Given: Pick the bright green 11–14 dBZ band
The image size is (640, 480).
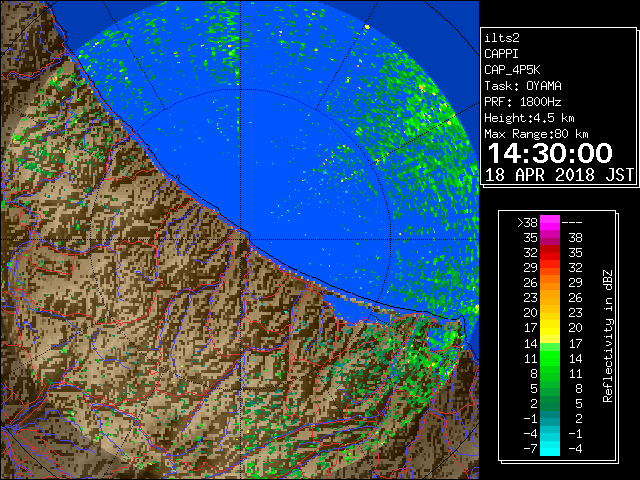Looking at the screenshot, I should click(550, 358).
